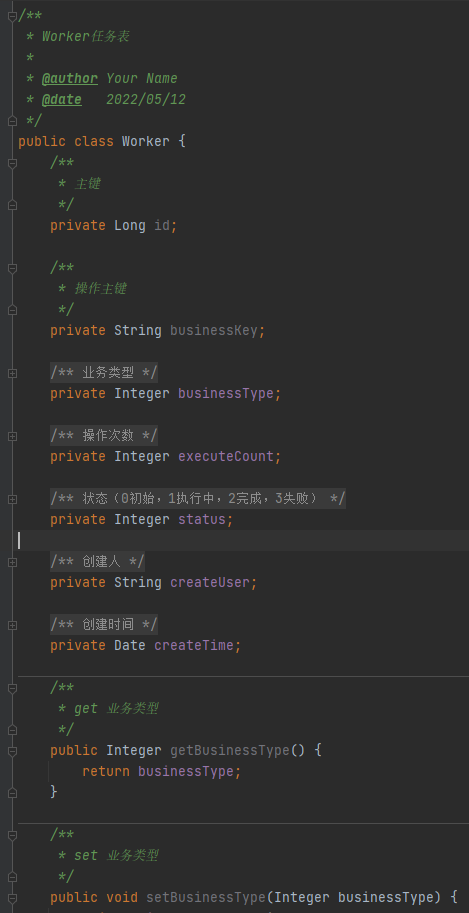Image resolution: width=469 pixels, height=913 pixels.
Task: Collapse the 操作主键 comment fold marker
Action: pyautogui.click(x=12, y=268)
